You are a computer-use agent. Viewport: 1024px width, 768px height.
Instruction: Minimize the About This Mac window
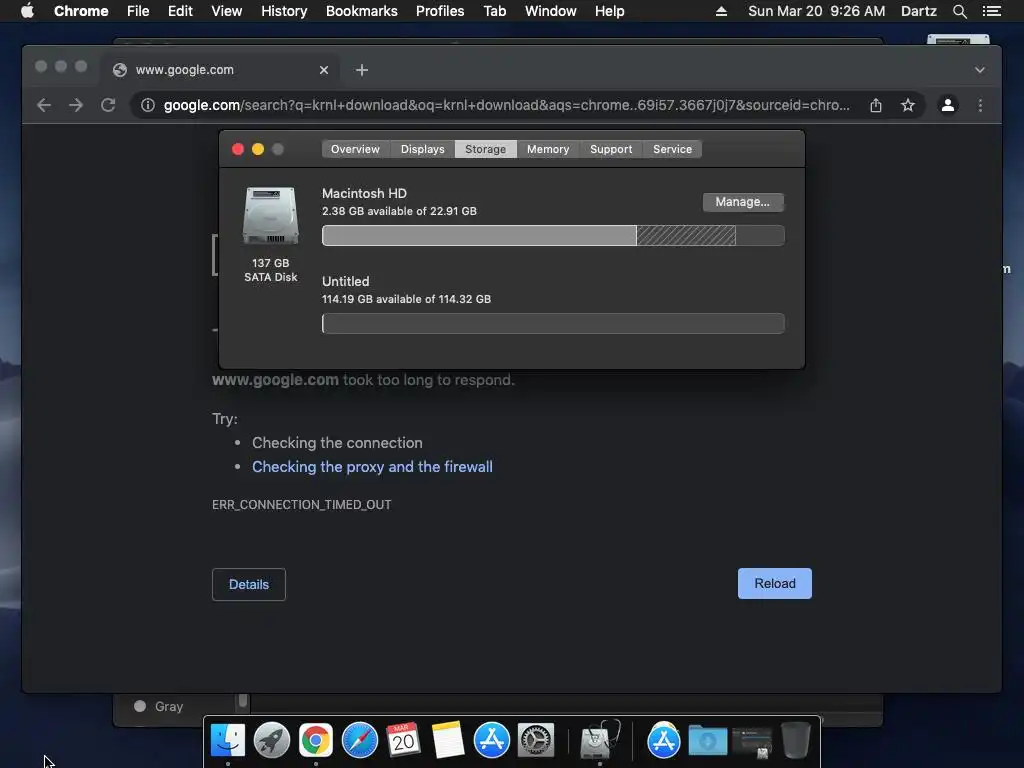coord(258,150)
